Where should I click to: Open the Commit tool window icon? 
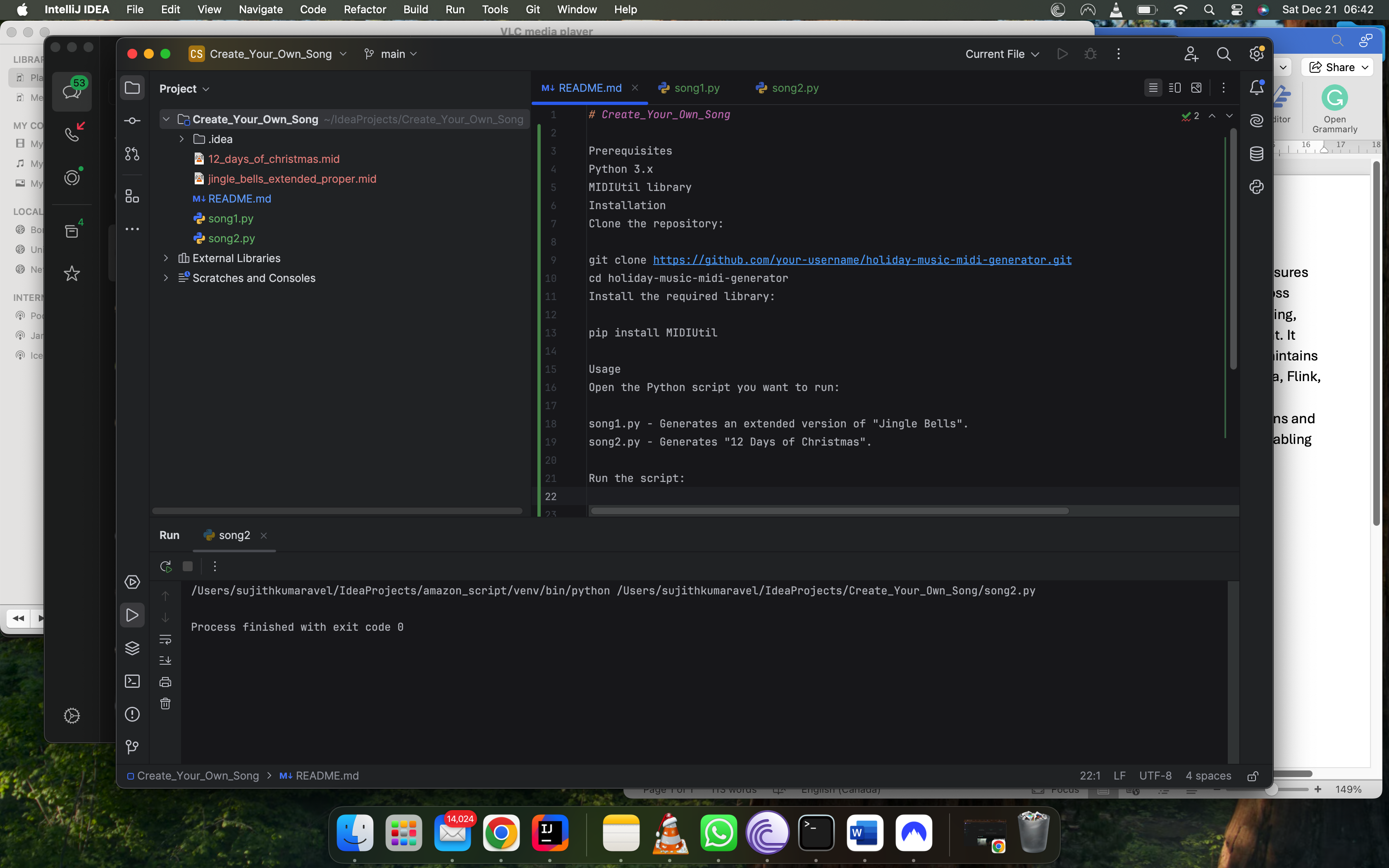coord(132,121)
